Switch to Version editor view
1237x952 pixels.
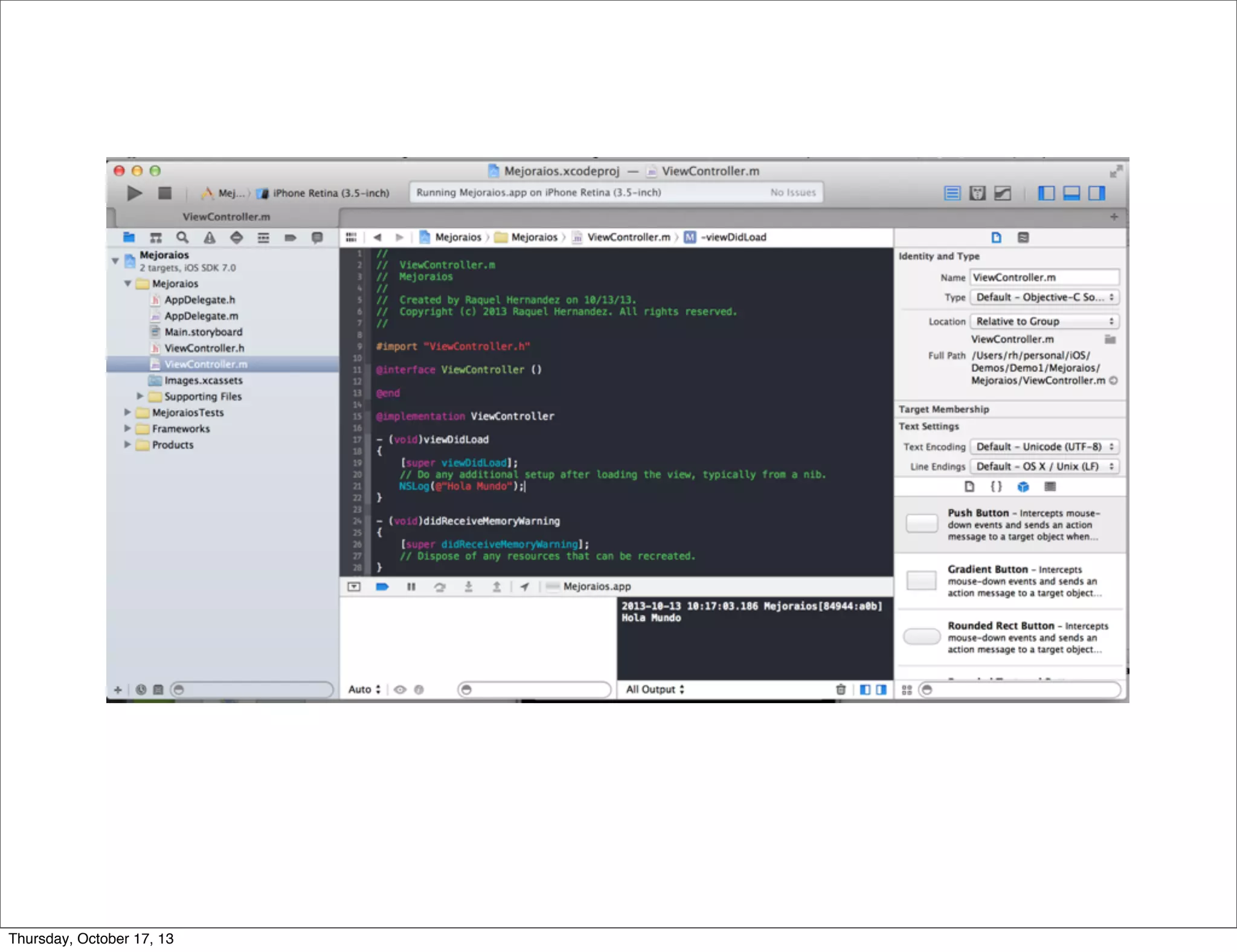coord(1003,193)
